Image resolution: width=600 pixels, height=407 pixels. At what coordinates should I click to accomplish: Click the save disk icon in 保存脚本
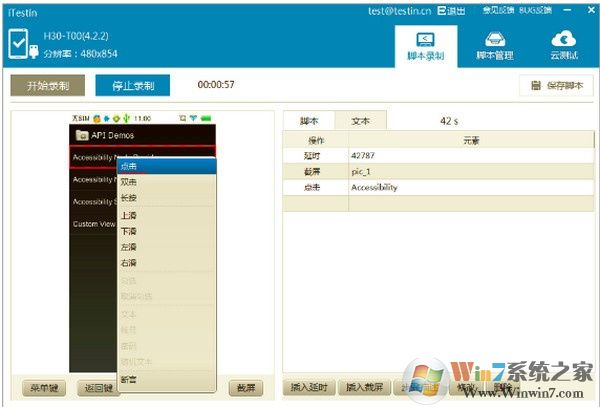(x=536, y=85)
